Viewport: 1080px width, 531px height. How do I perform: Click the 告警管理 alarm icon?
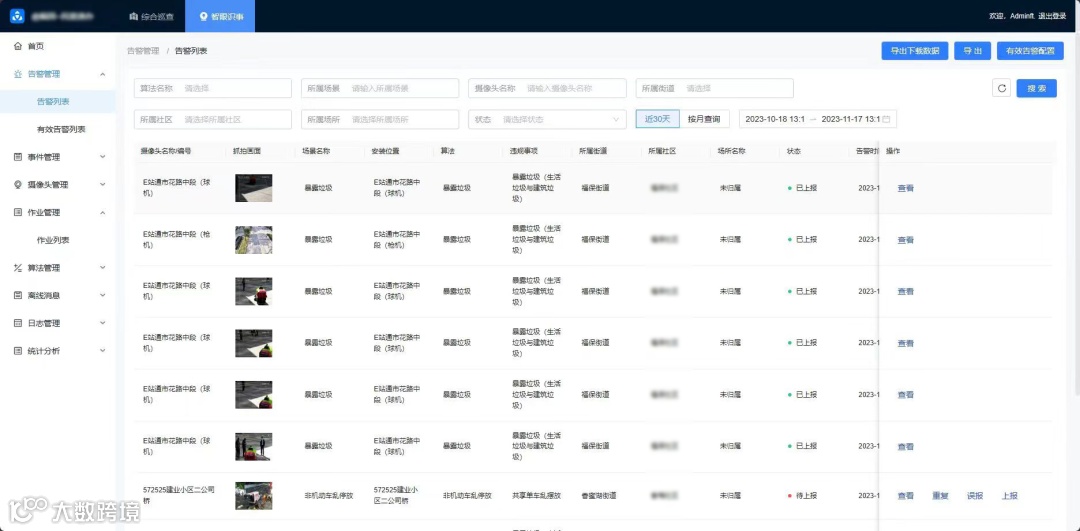click(18, 74)
